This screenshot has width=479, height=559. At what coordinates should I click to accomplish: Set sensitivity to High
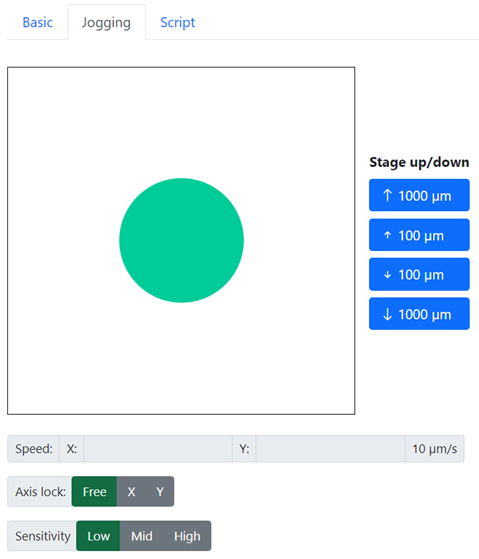(x=187, y=536)
